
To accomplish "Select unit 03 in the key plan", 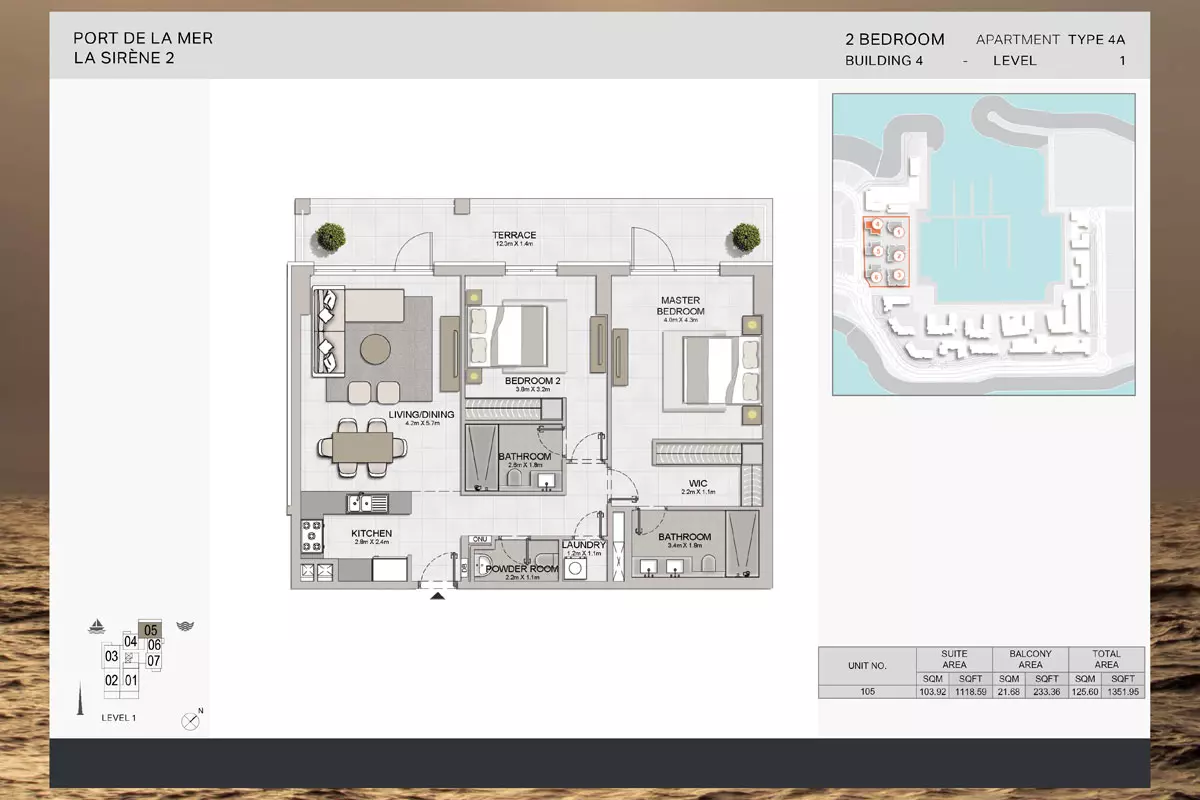I will coord(111,656).
